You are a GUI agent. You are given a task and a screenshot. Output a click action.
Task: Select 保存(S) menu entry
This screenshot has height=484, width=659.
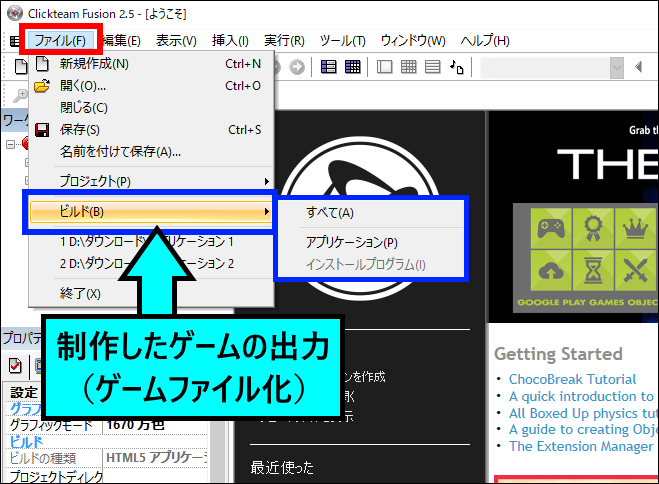[x=152, y=130]
